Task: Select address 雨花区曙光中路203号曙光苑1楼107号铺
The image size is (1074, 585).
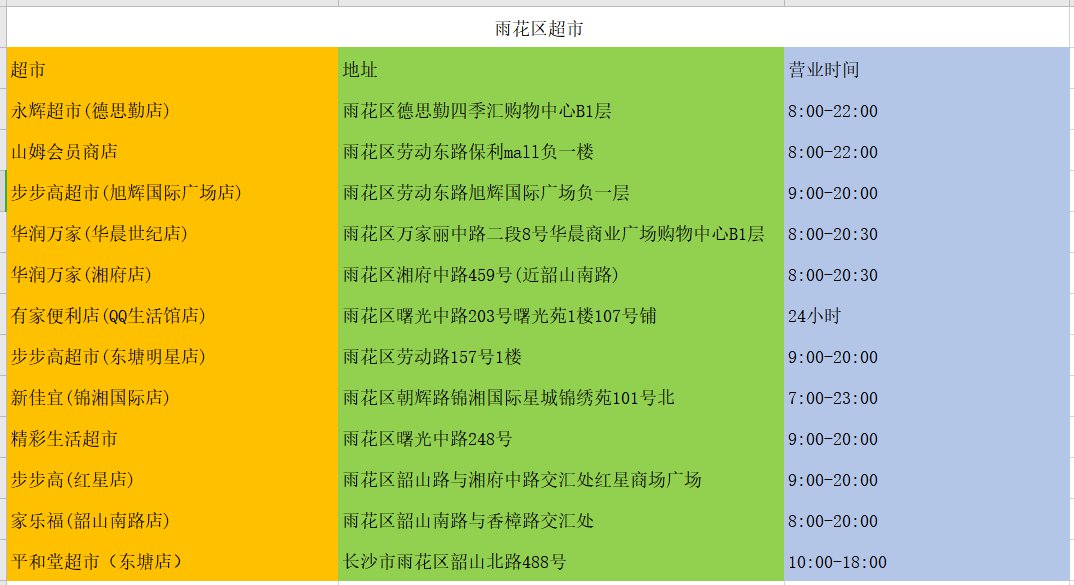Action: (561, 316)
